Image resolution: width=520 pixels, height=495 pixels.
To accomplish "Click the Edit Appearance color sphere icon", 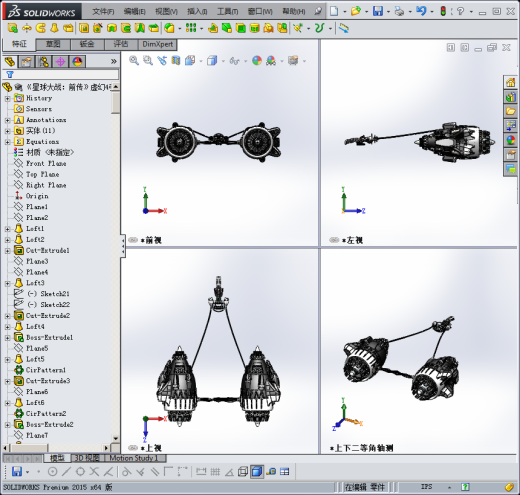I will coord(257,61).
